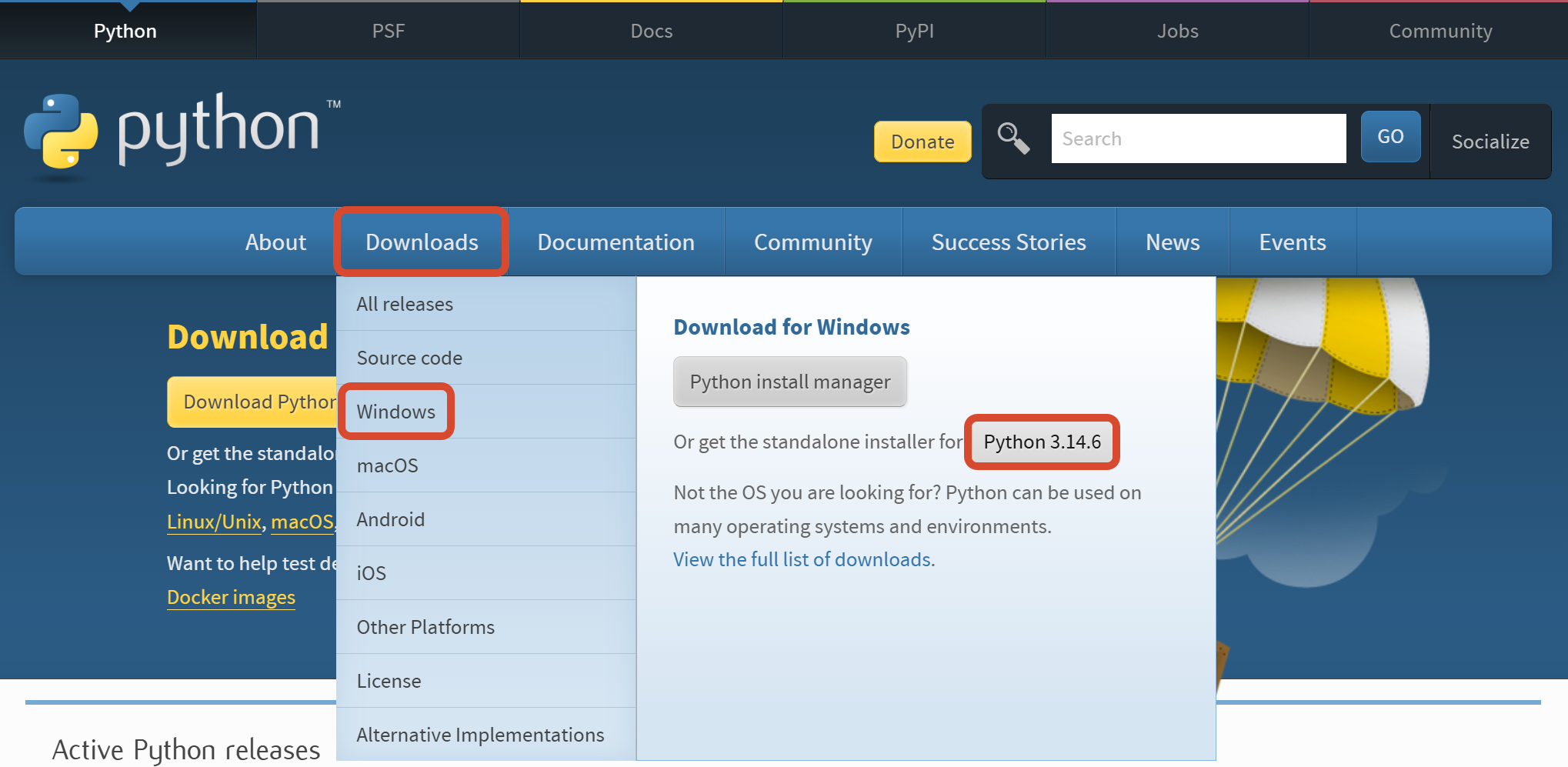This screenshot has height=767, width=1568.
Task: Follow the underlined macOS link on page
Action: click(x=302, y=522)
